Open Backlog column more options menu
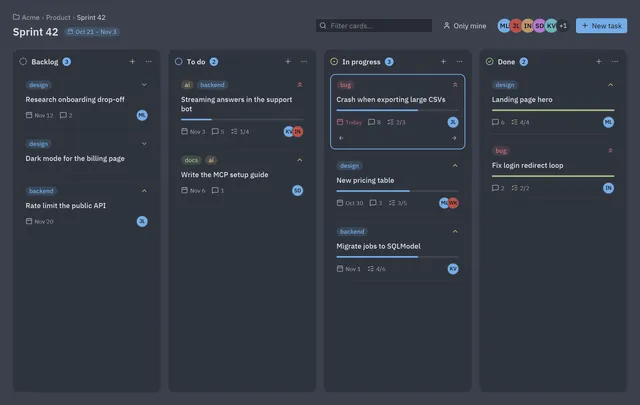 point(149,62)
